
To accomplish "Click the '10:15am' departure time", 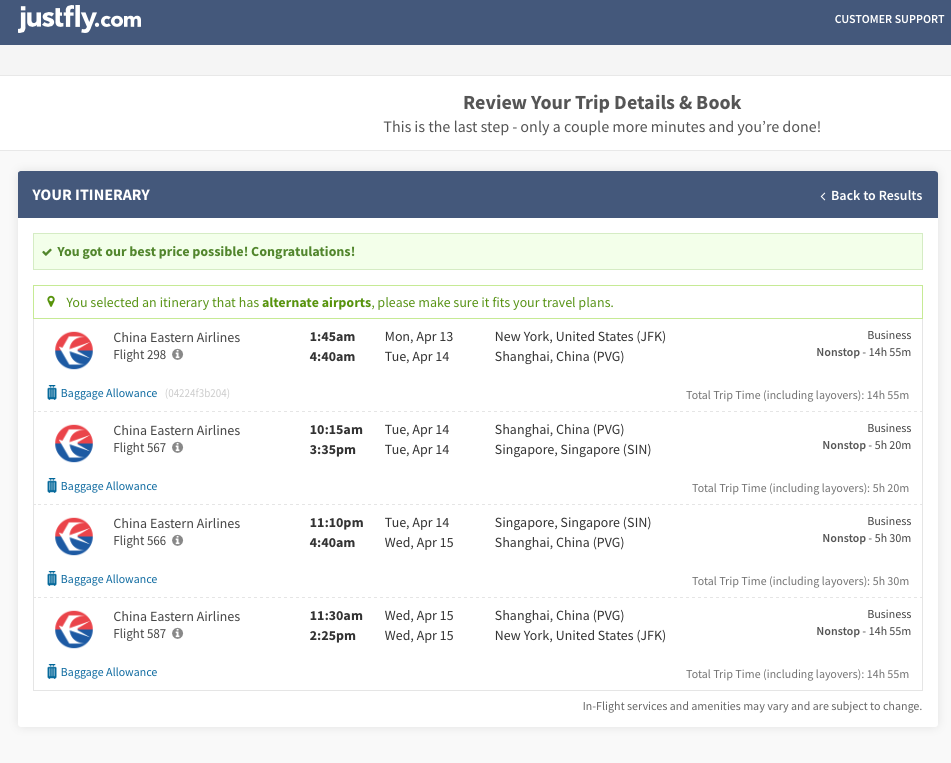I will pos(336,429).
